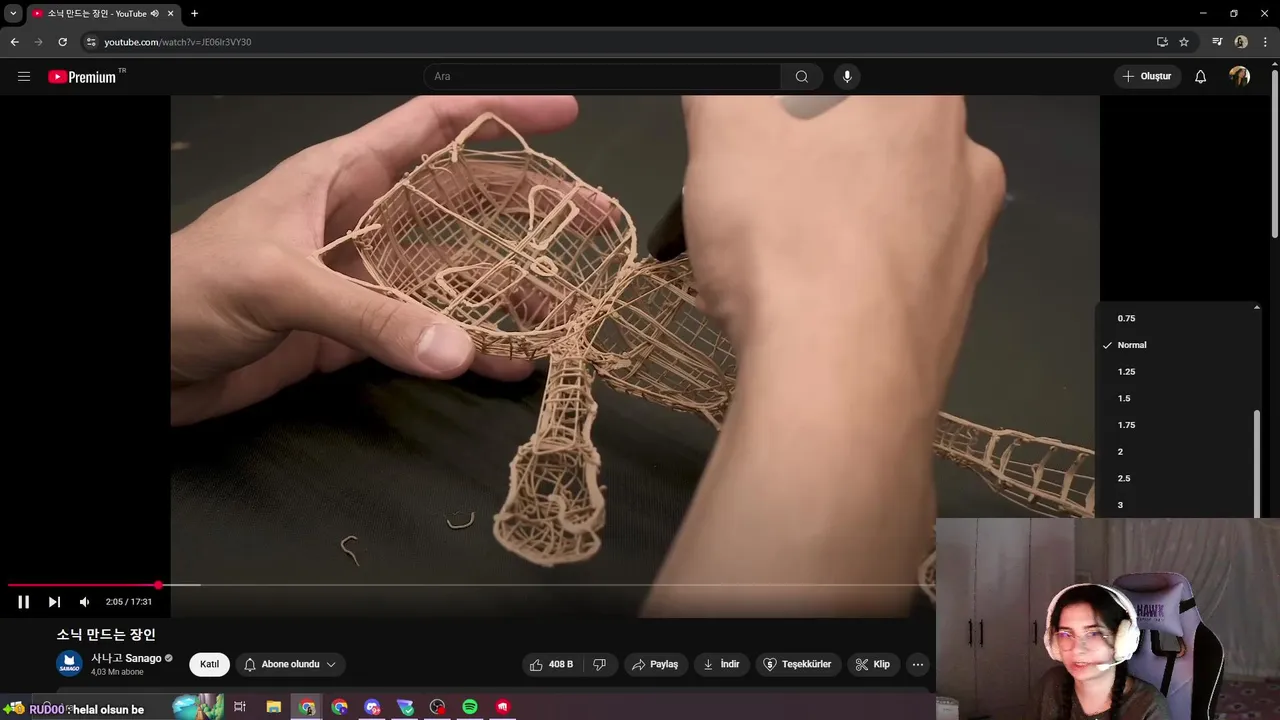
Task: Like the video with 408 B likes
Action: click(x=551, y=664)
